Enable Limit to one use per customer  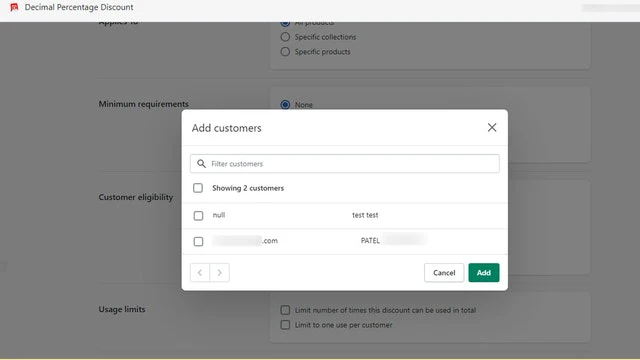[285, 325]
